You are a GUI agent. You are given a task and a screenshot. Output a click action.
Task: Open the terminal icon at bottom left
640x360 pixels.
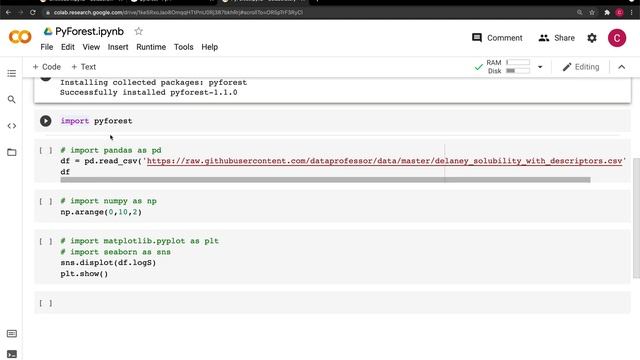click(x=12, y=354)
